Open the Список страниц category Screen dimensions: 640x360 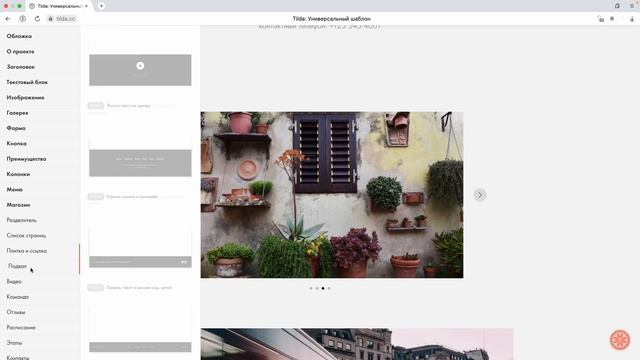tap(26, 236)
